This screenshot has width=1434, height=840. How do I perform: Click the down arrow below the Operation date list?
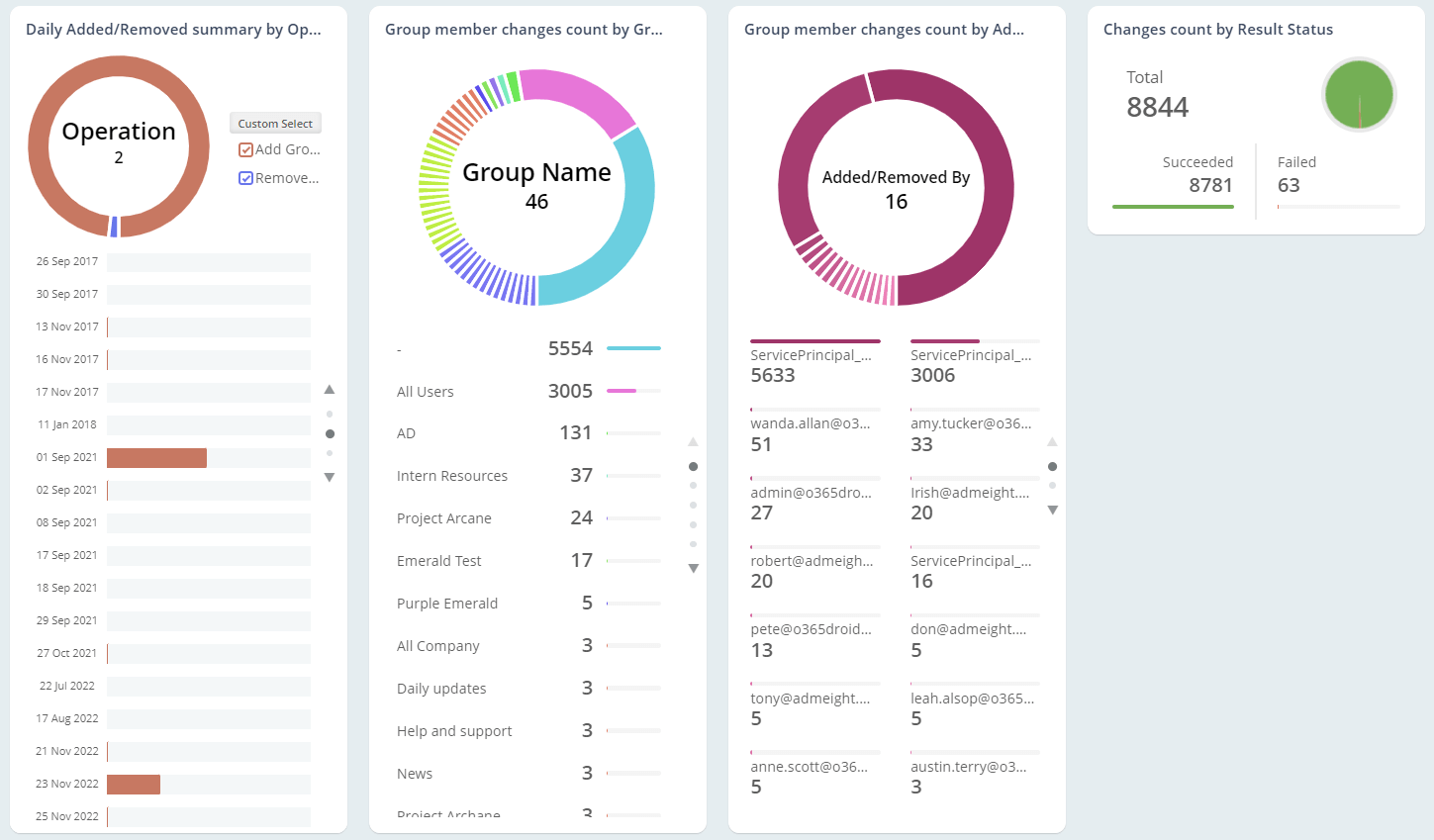(331, 477)
